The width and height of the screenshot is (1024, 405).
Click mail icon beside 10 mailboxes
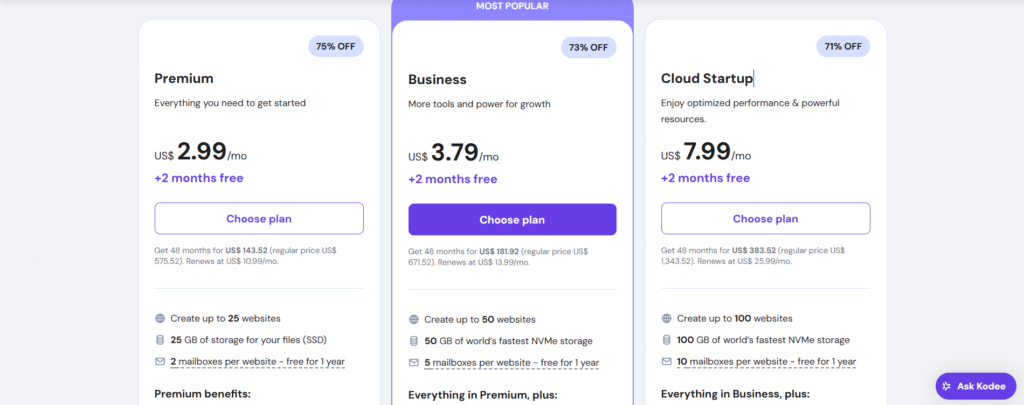point(666,361)
